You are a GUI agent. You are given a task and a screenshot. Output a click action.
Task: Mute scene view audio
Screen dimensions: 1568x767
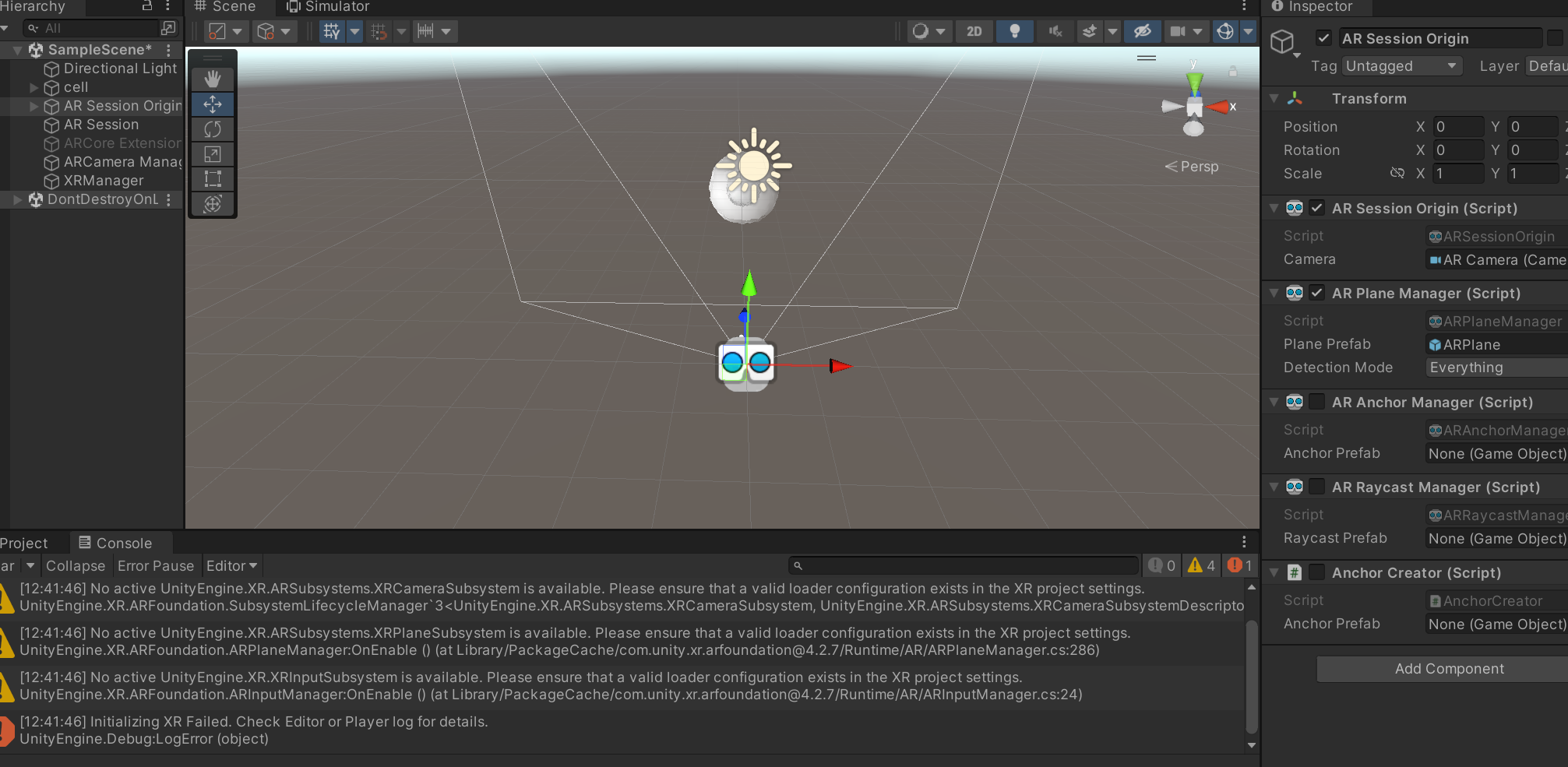pyautogui.click(x=1055, y=31)
